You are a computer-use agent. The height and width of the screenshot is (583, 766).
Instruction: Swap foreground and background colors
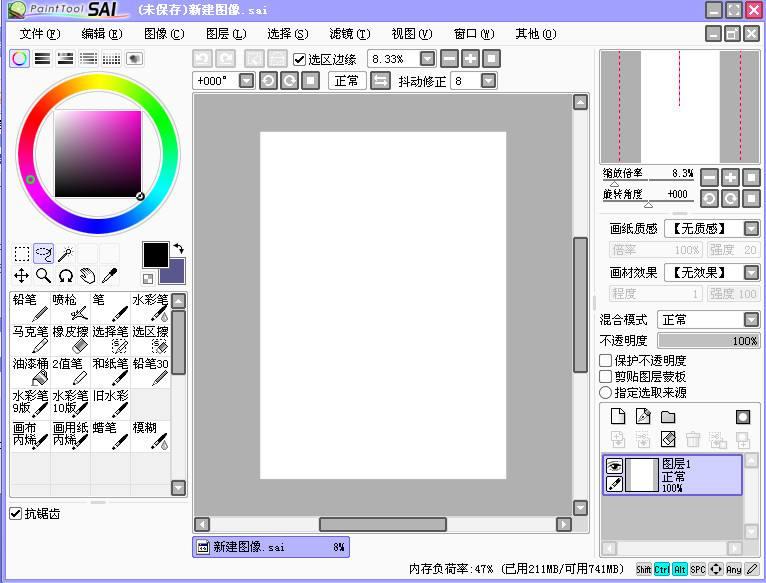coord(178,248)
